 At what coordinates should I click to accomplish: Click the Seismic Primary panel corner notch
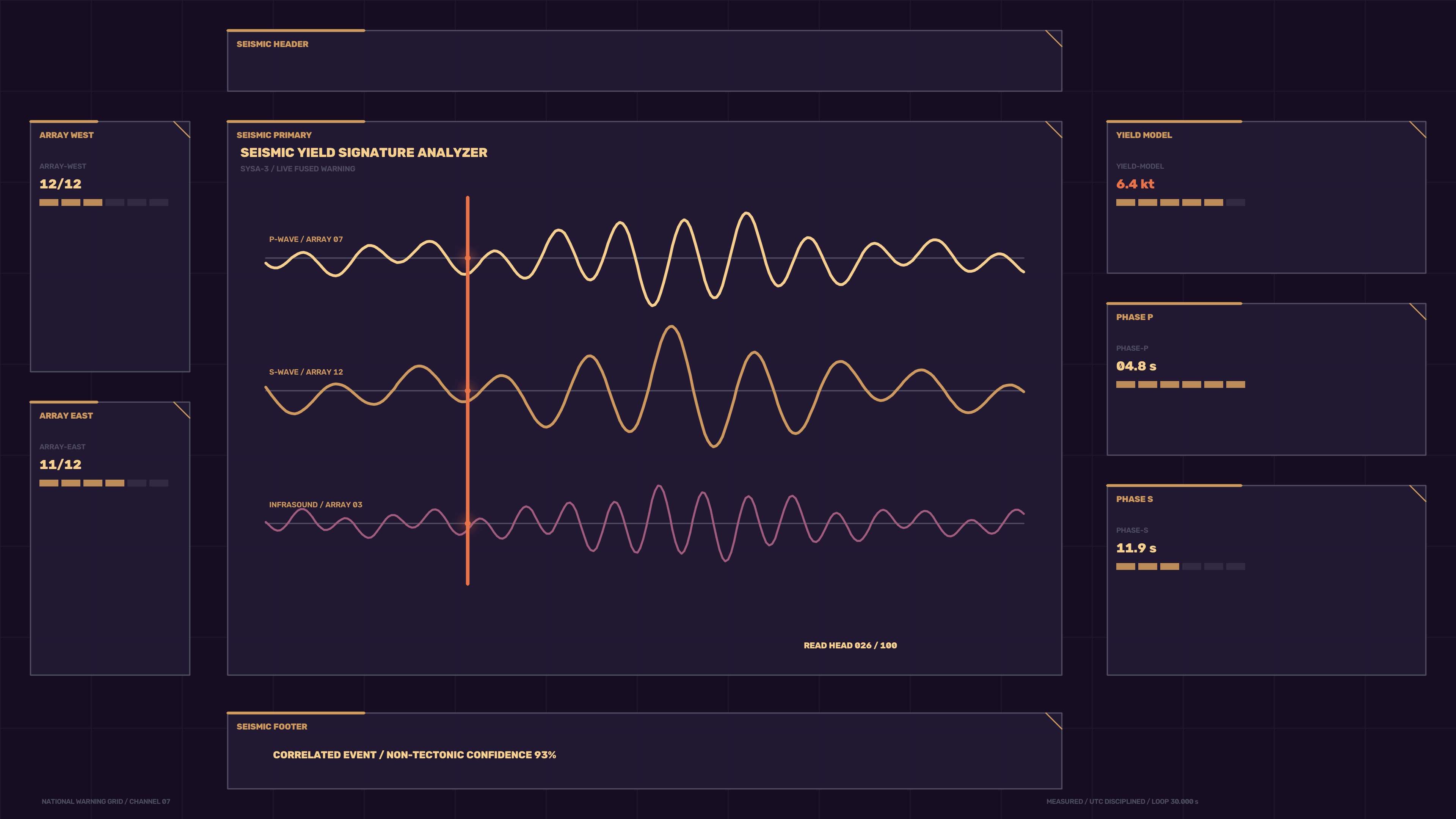click(1054, 130)
